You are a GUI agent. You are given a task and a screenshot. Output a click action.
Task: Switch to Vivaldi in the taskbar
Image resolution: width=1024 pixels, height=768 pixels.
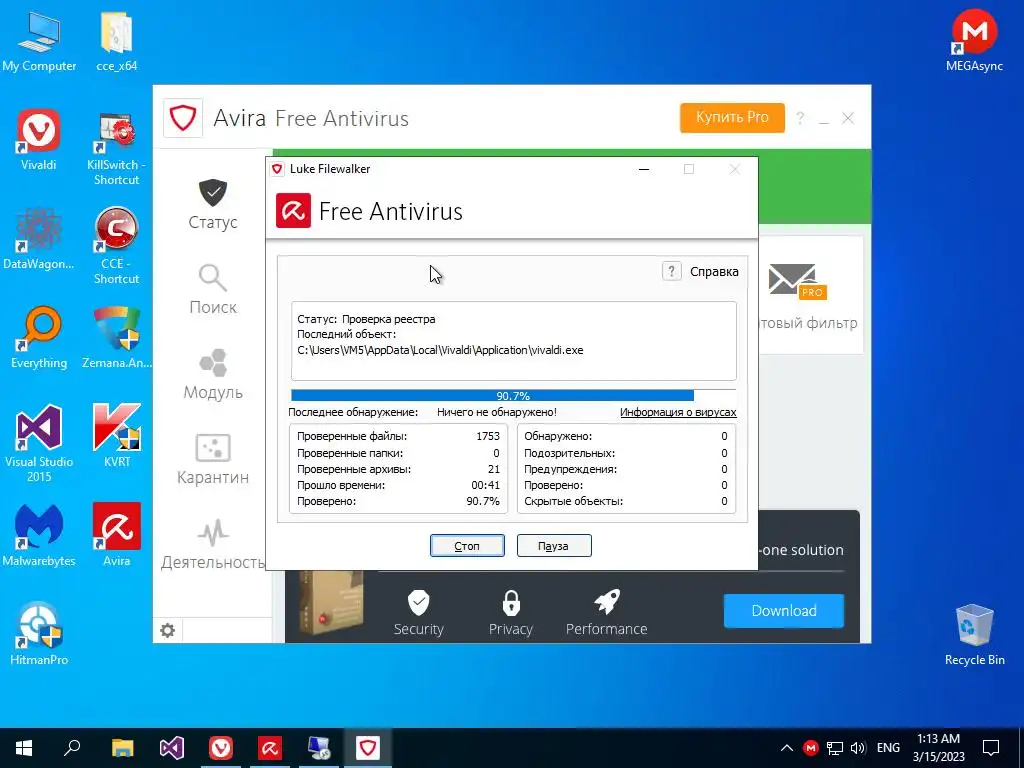(221, 748)
